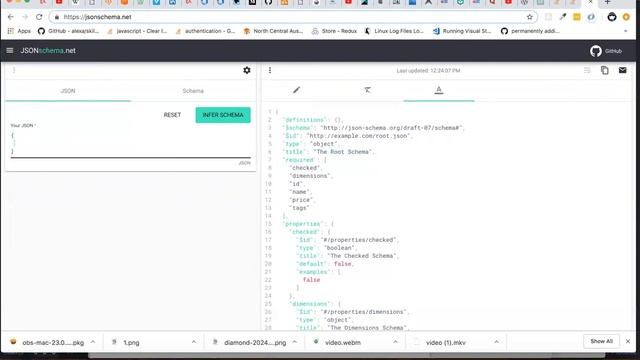The image size is (640, 360).
Task: Open the javascript - Clear I... bookmark
Action: [137, 31]
